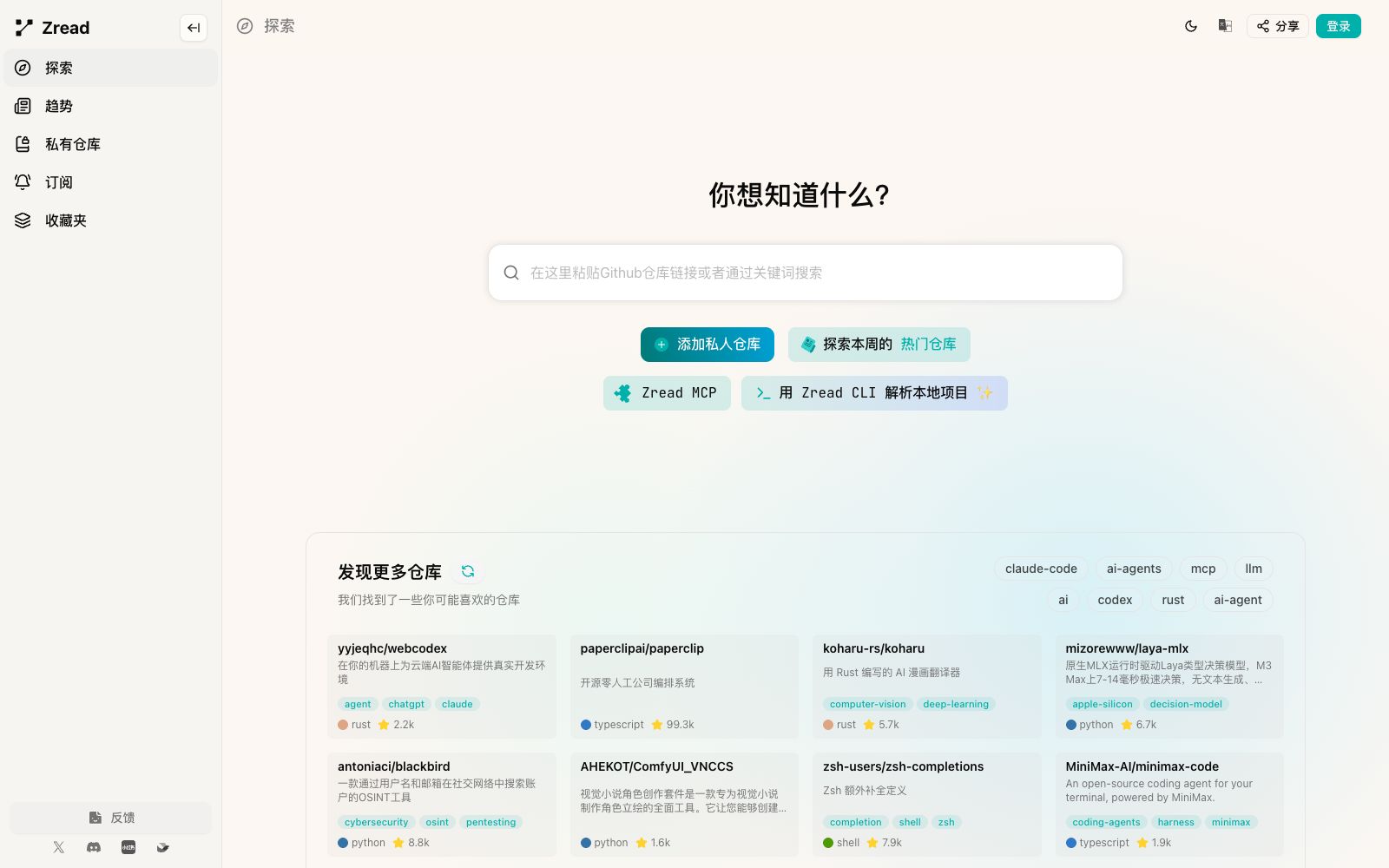The image size is (1389, 868).
Task: Open the Discord social link icon
Action: [94, 847]
